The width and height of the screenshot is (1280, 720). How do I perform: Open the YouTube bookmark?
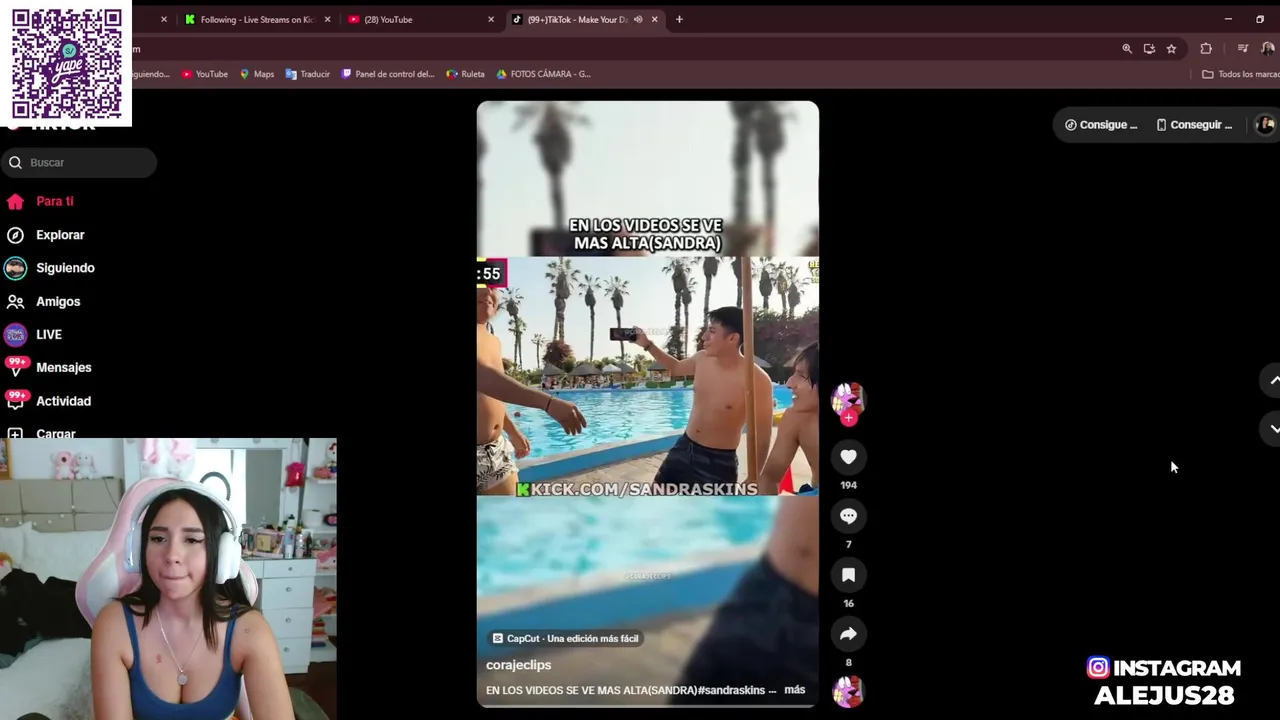(x=205, y=74)
